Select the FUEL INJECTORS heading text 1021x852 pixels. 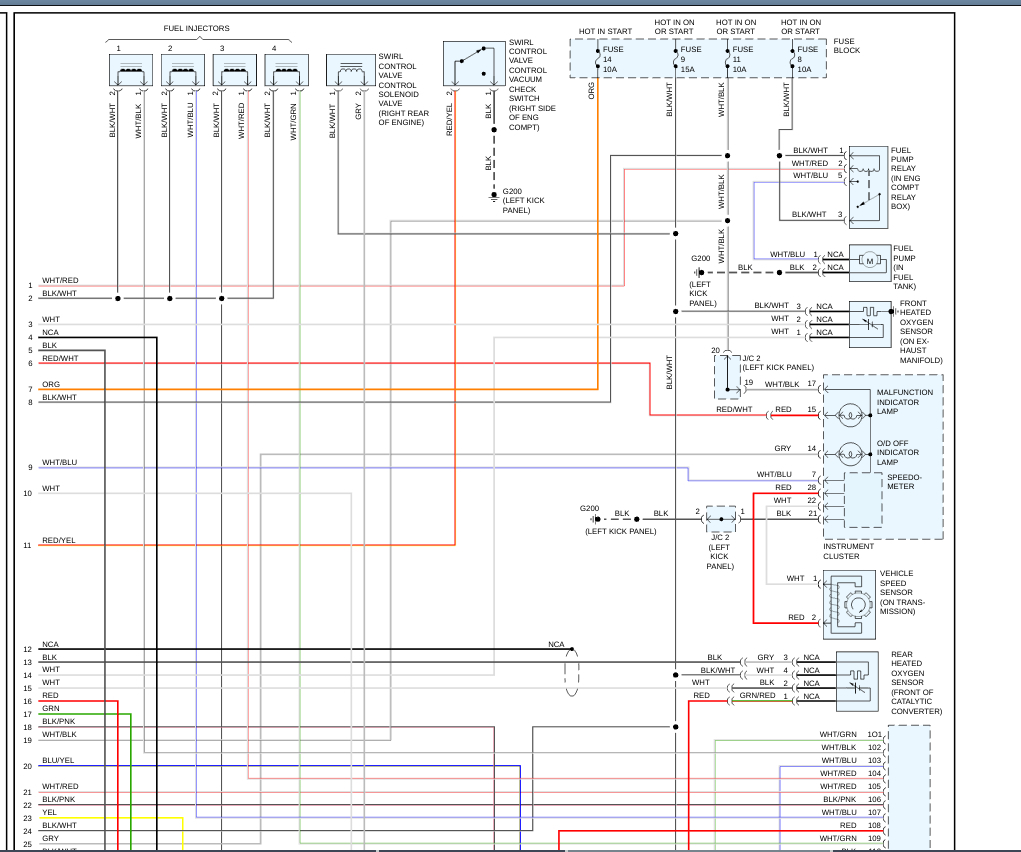point(196,28)
